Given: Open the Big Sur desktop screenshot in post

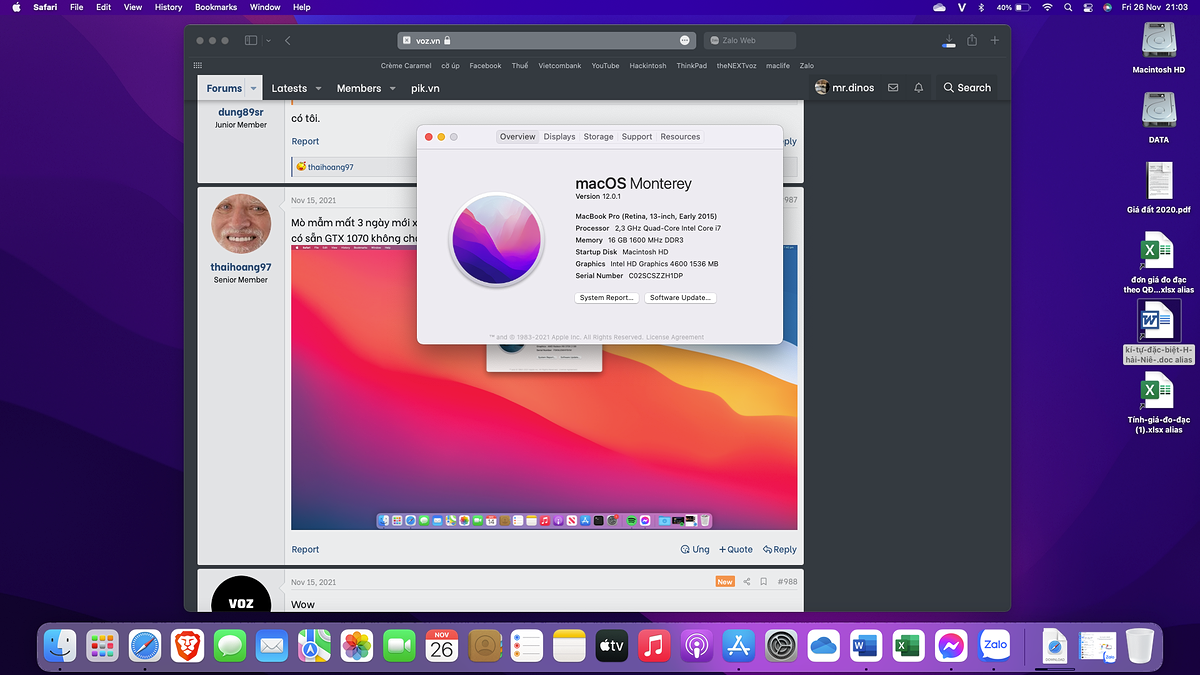Looking at the screenshot, I should tap(544, 388).
